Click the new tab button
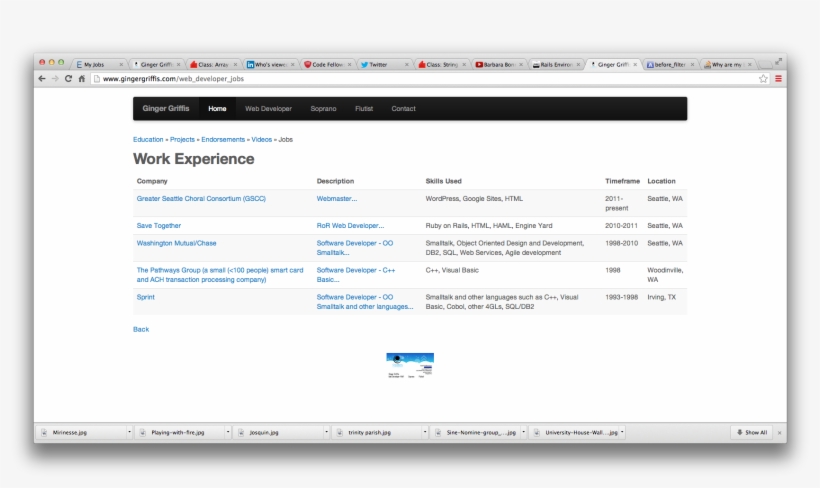 [x=765, y=64]
